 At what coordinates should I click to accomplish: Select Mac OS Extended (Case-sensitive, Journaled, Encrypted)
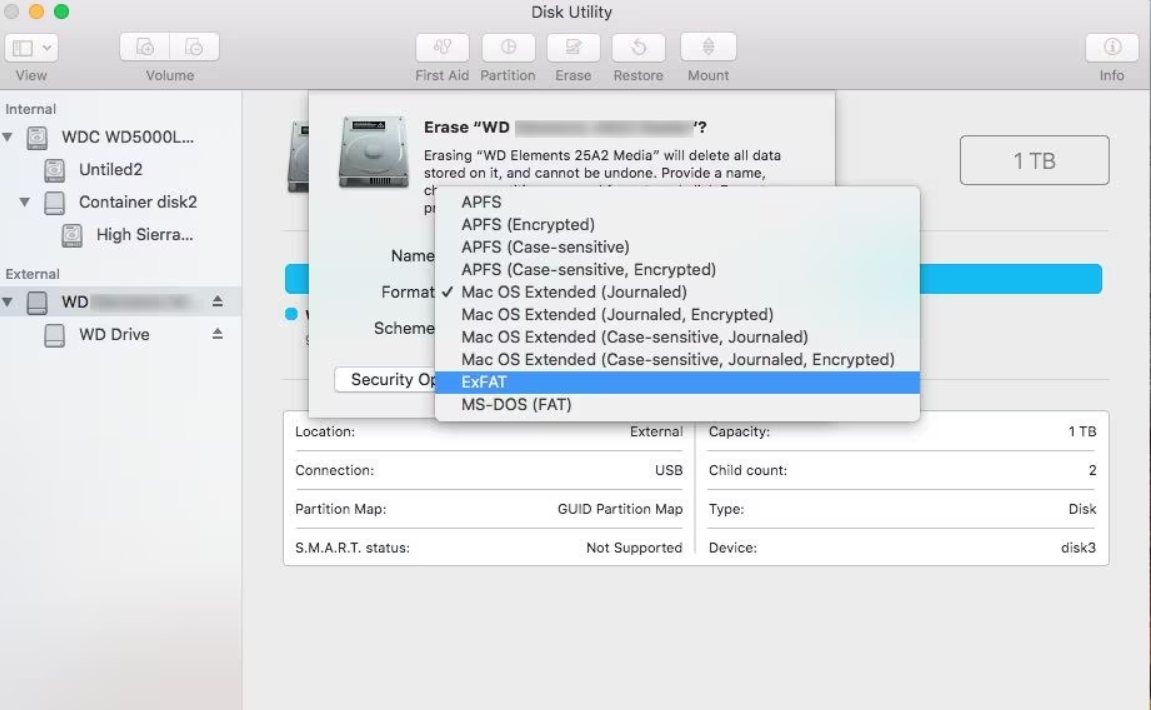[677, 360]
